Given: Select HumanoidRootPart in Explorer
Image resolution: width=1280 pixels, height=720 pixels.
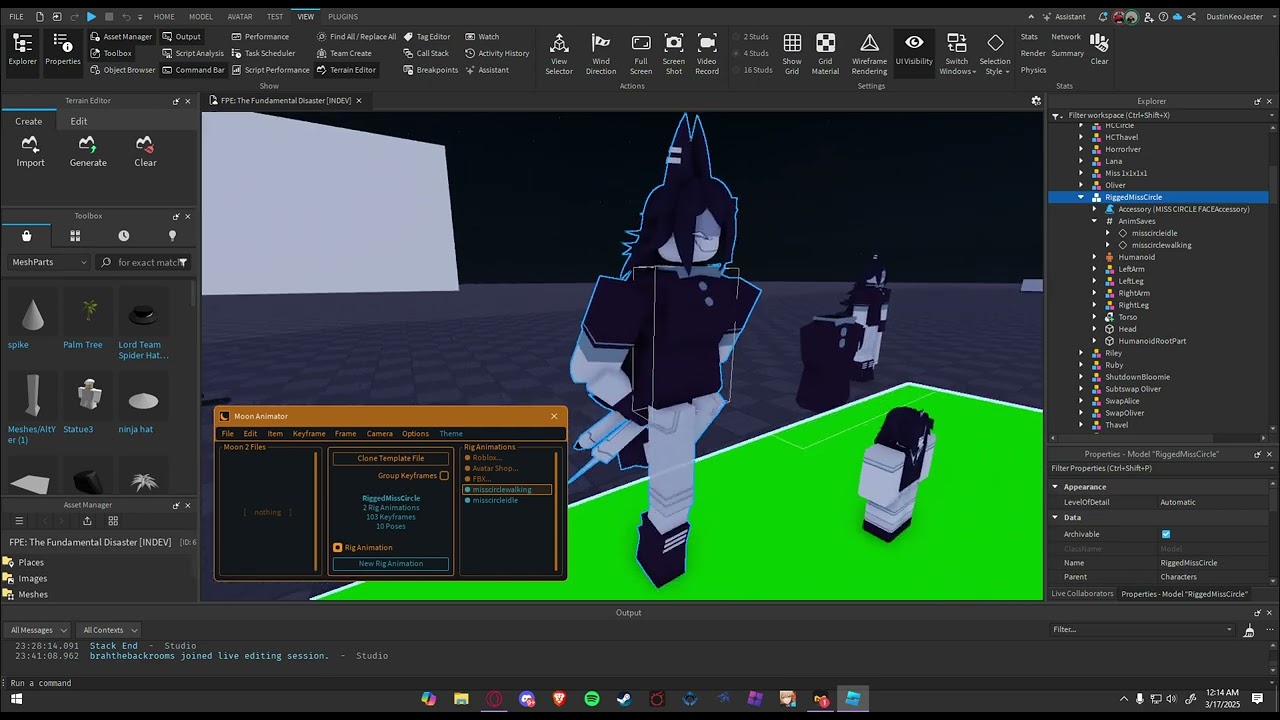Looking at the screenshot, I should tap(1152, 341).
